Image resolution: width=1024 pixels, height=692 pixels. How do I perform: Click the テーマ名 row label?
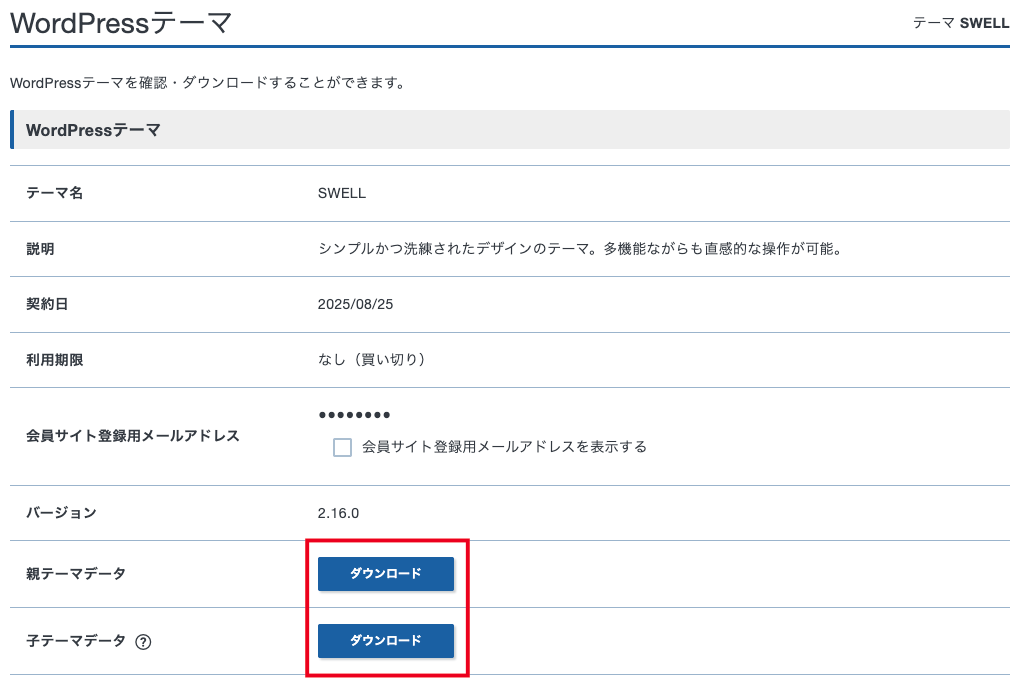tap(54, 193)
